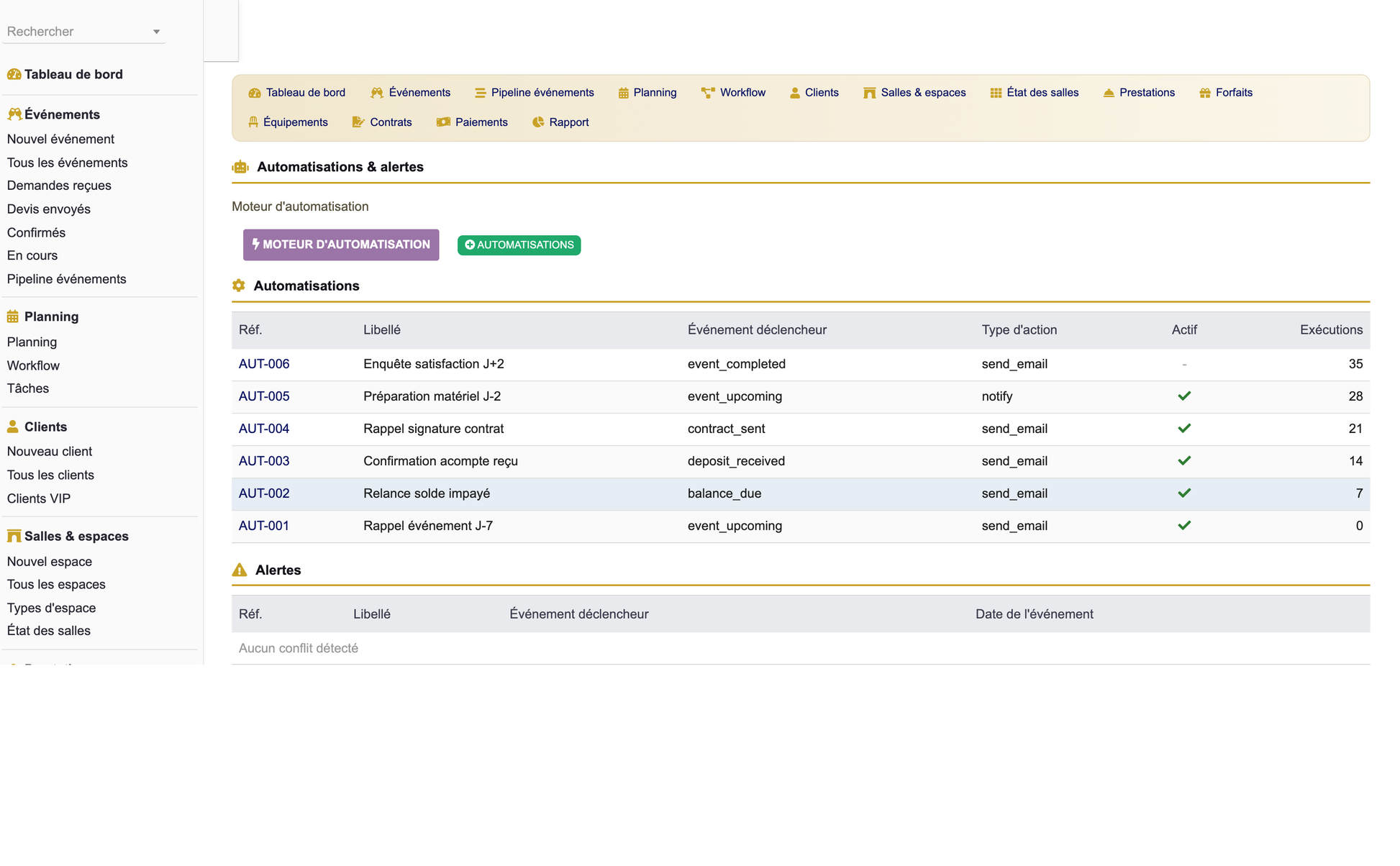Click the Événements icon in top navigation
1400x866 pixels.
tap(377, 93)
